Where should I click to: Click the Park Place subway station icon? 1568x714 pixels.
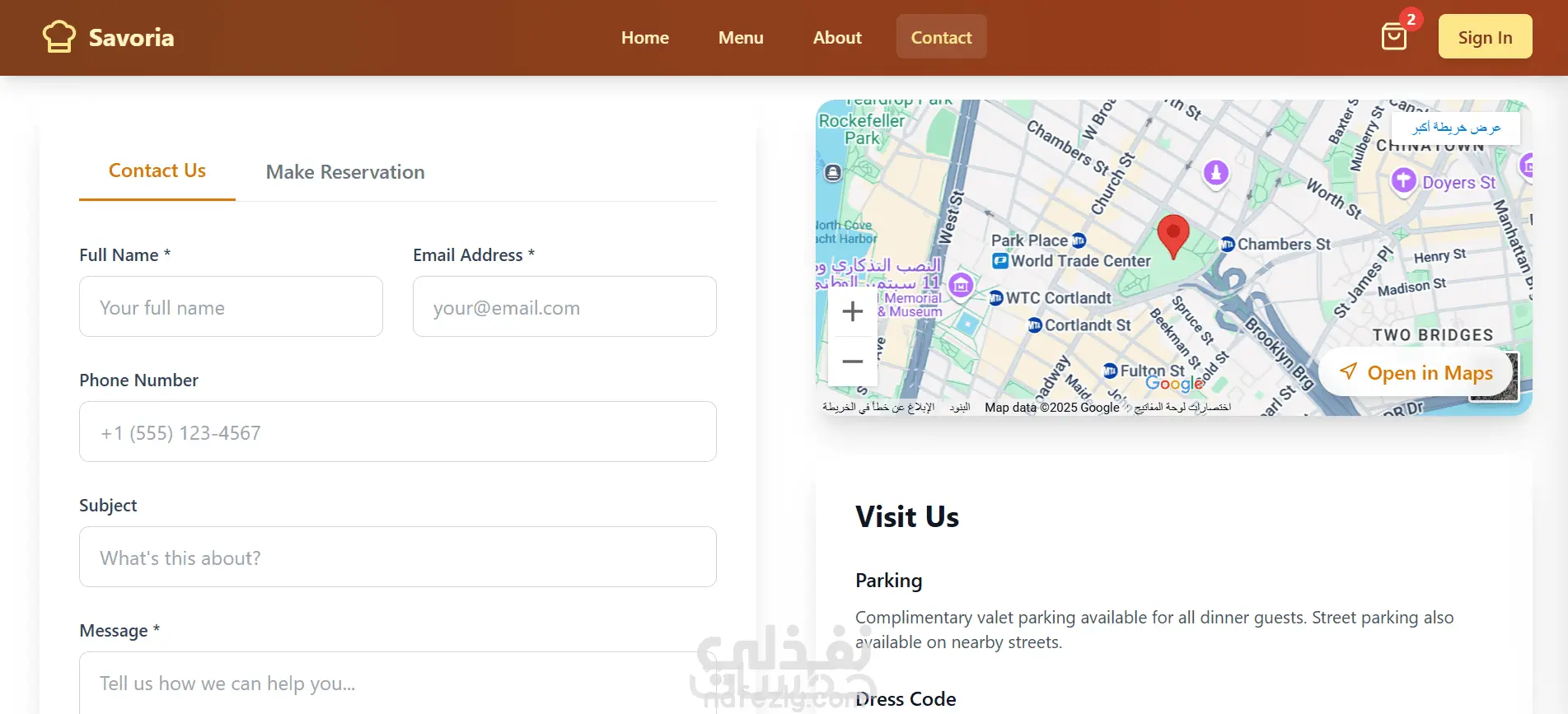pos(1079,240)
